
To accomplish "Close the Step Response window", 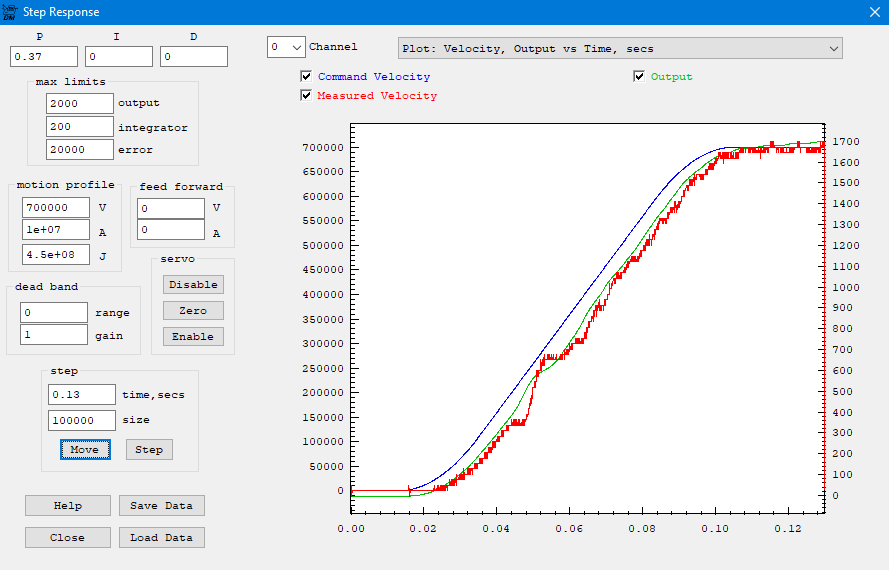I will point(873,13).
